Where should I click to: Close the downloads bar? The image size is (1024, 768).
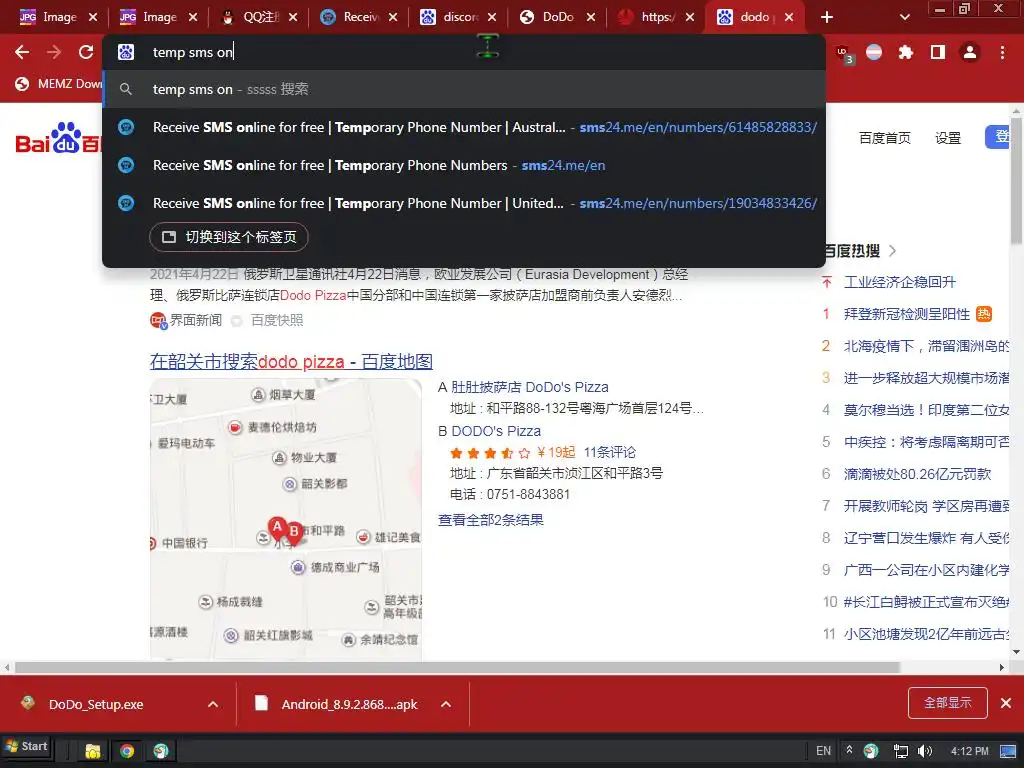pos(1006,703)
